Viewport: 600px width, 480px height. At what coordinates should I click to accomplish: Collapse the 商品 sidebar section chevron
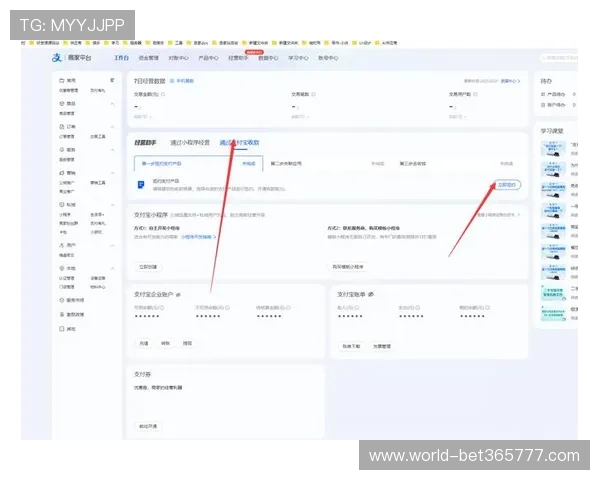(112, 104)
